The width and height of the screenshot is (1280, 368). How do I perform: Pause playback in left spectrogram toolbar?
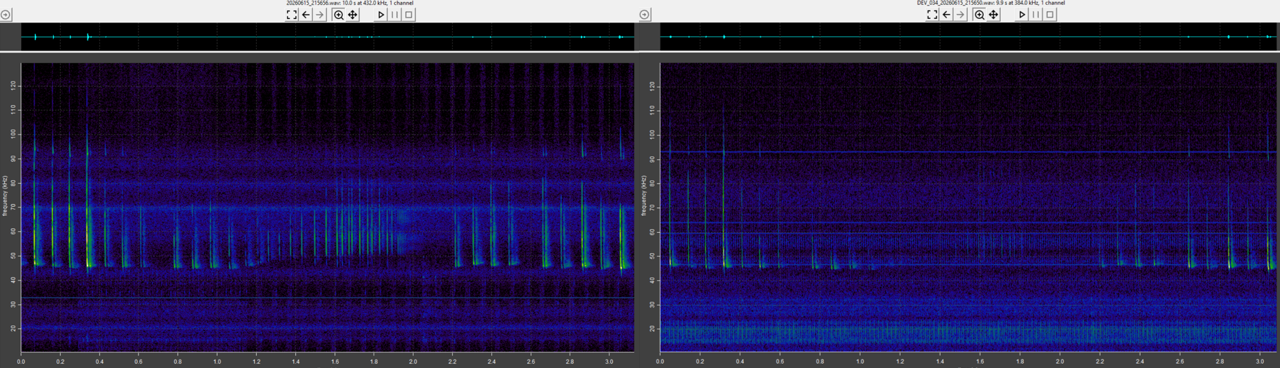pos(395,15)
